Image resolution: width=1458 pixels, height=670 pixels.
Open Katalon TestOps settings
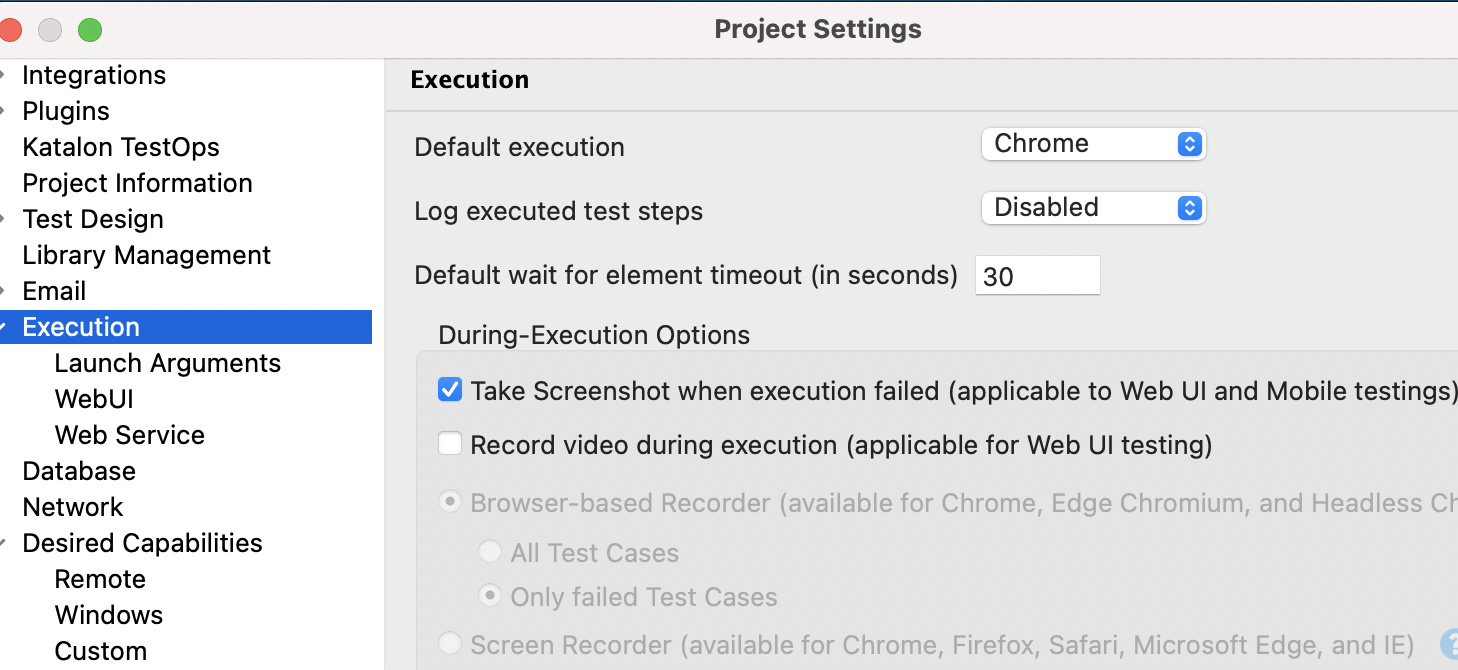pos(120,147)
